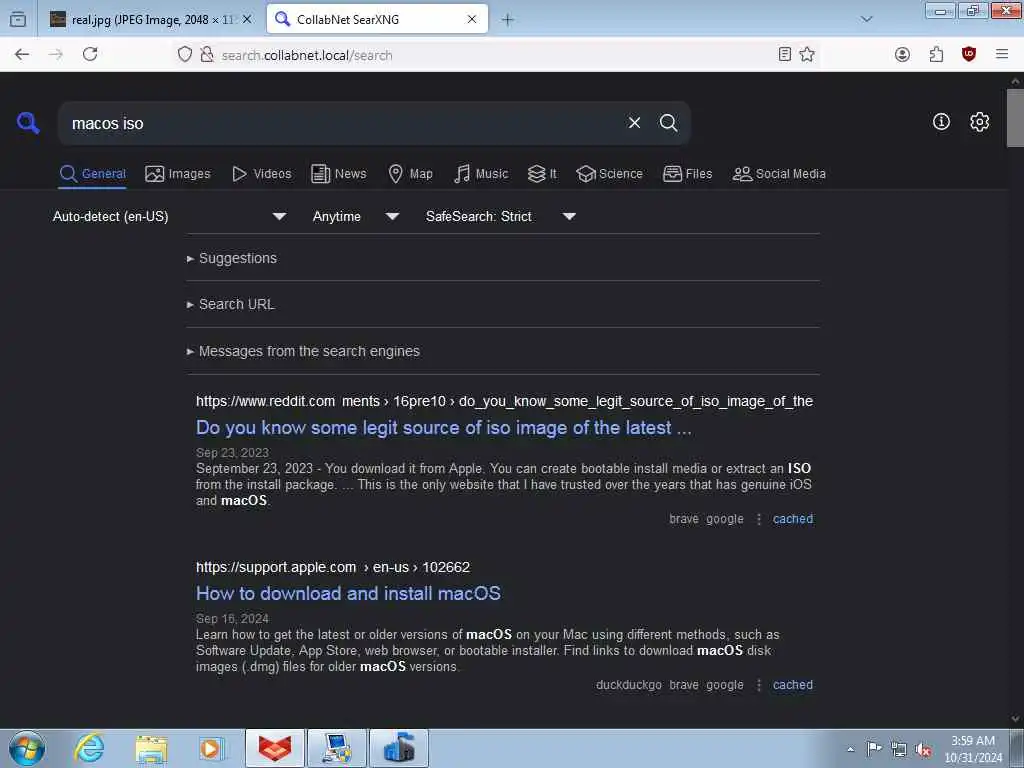Go back with browser back arrow
The width and height of the screenshot is (1024, 768).
22,55
